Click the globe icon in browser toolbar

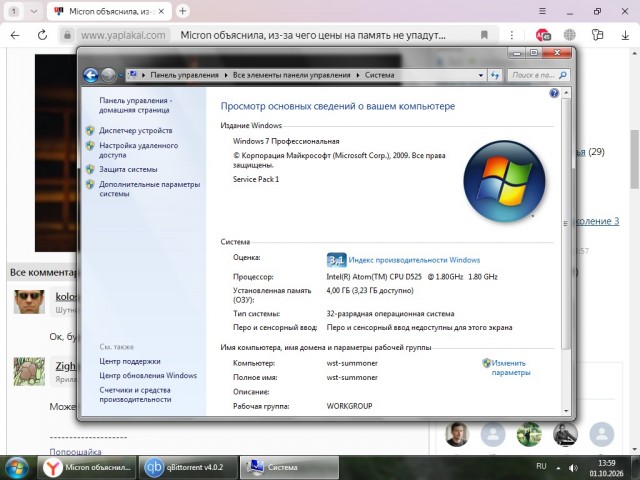tap(570, 35)
